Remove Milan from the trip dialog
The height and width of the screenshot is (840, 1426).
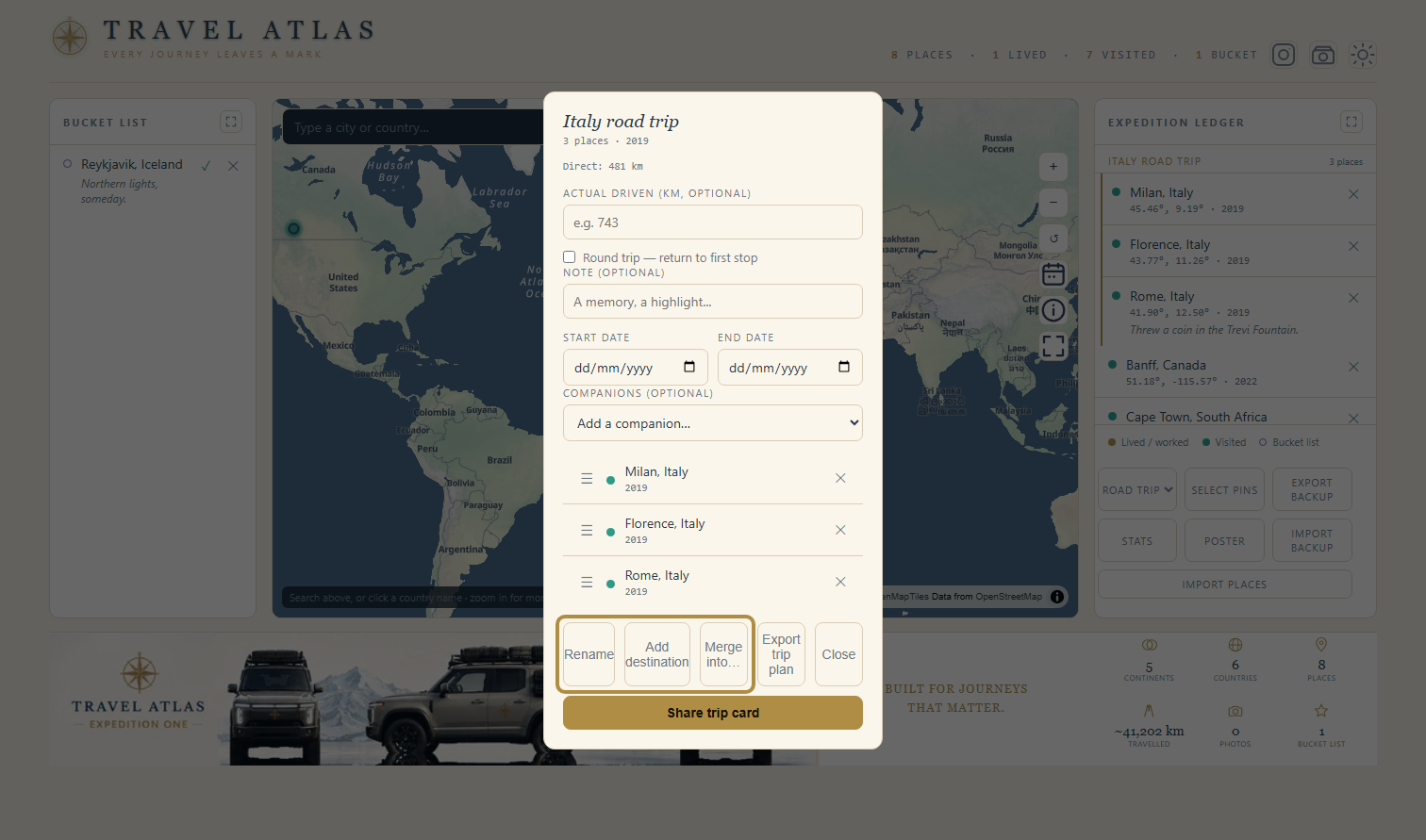pos(840,478)
